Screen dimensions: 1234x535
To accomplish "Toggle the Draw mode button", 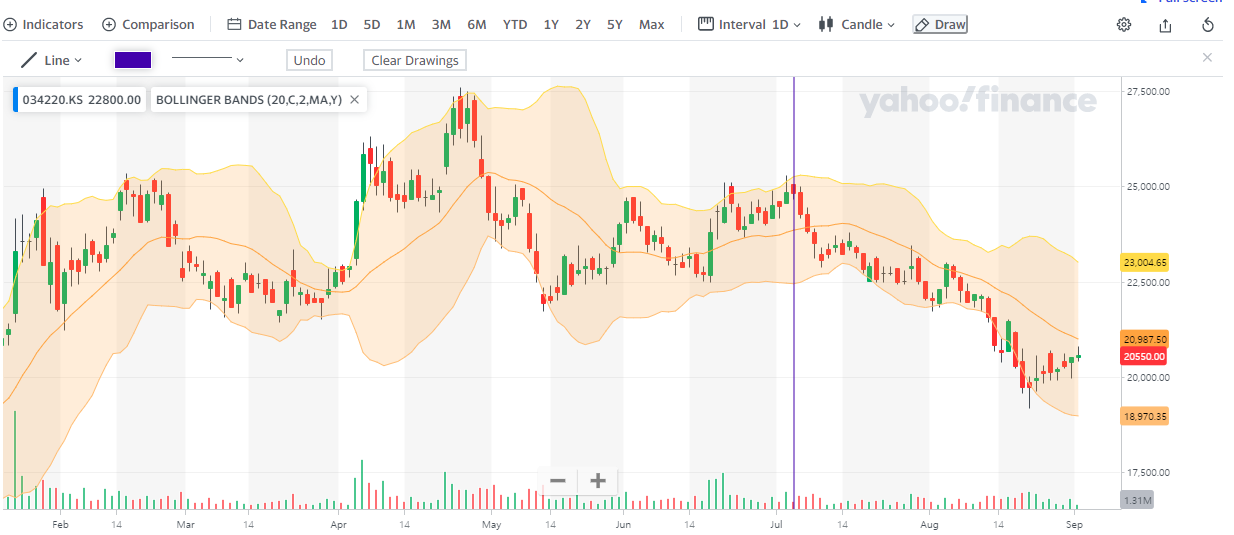I will 940,24.
